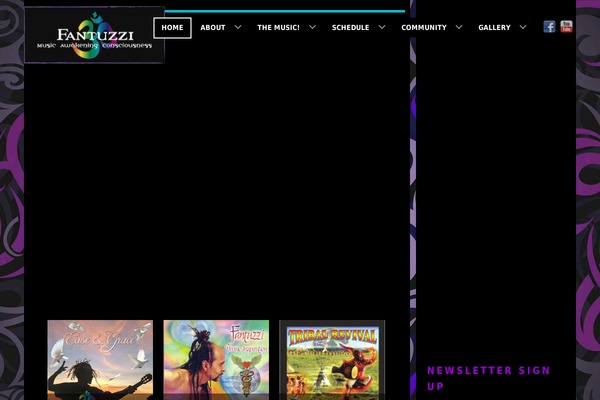Screen dimensions: 600x400
Task: Open the YouTube channel icon
Action: tap(566, 27)
